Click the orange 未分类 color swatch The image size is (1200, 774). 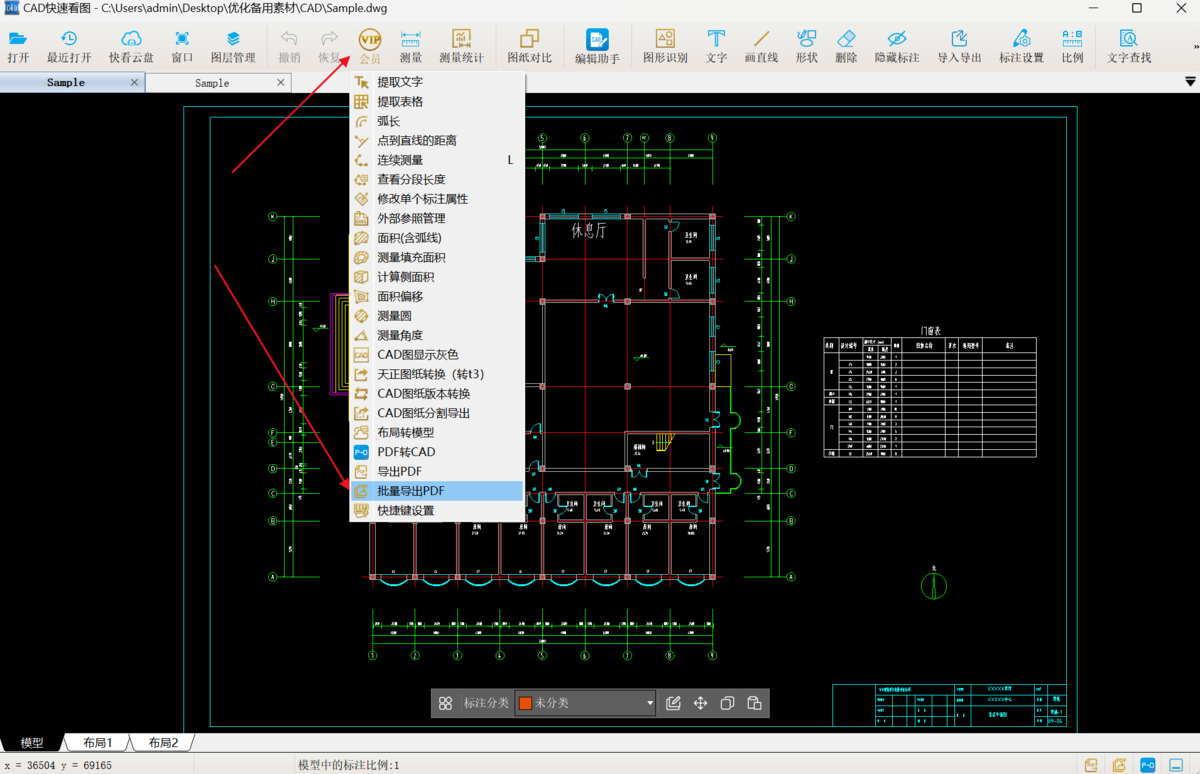[525, 703]
